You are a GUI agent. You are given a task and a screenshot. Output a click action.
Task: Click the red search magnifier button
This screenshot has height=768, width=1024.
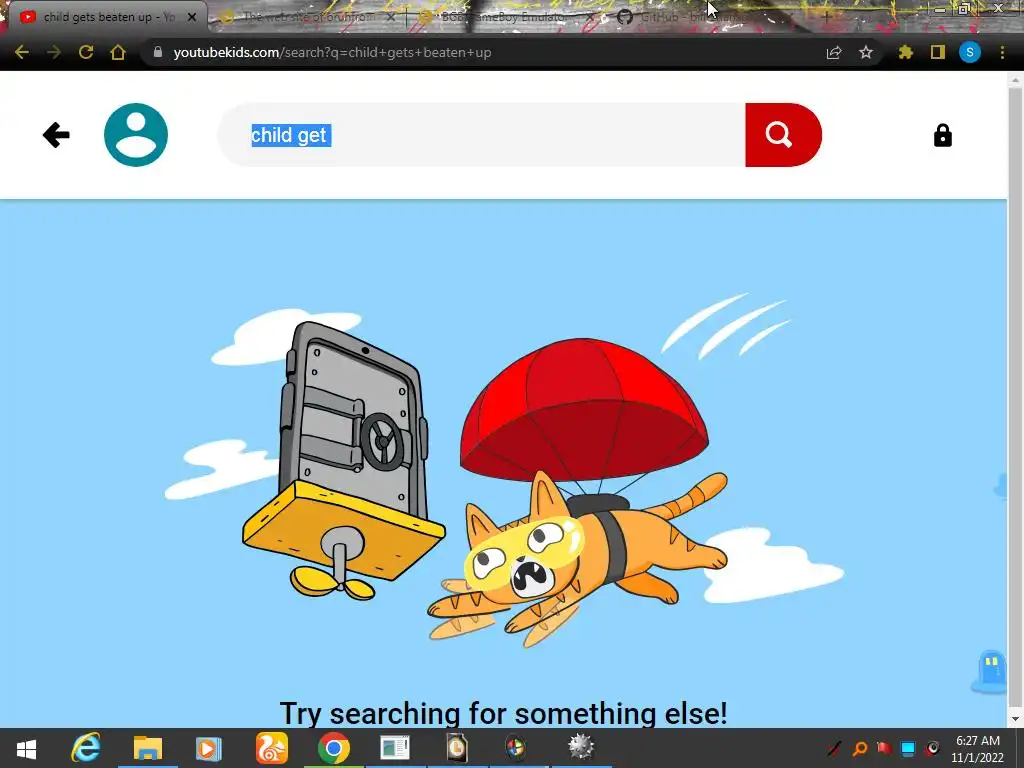[x=783, y=135]
